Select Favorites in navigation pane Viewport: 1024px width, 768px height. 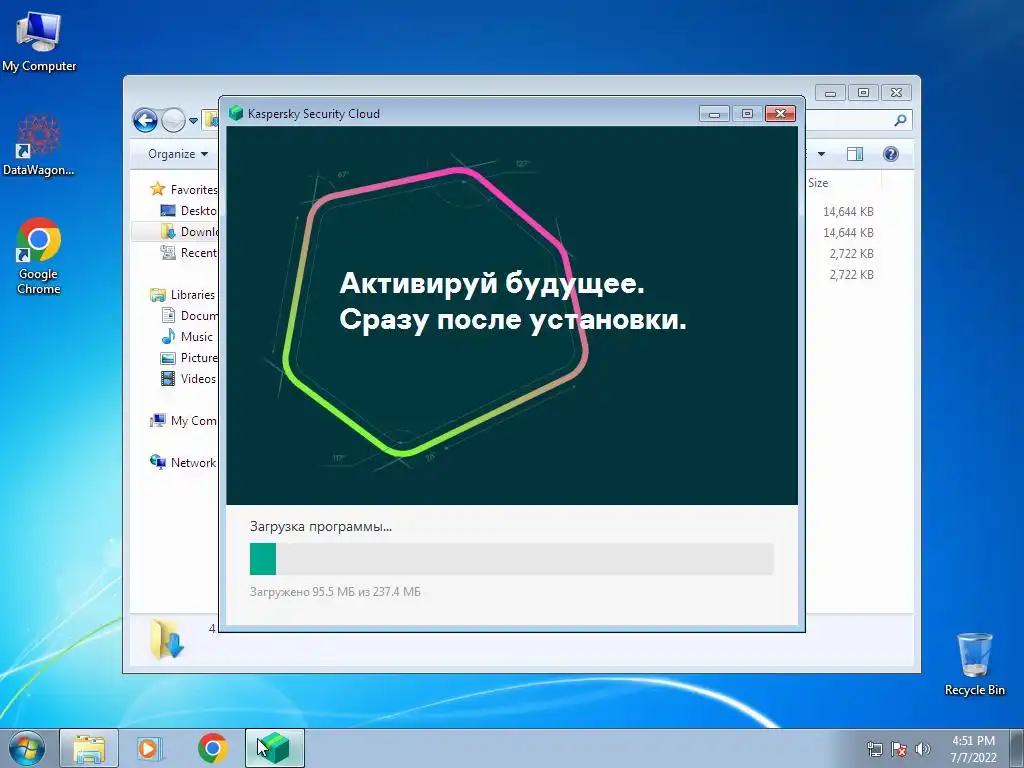[184, 189]
